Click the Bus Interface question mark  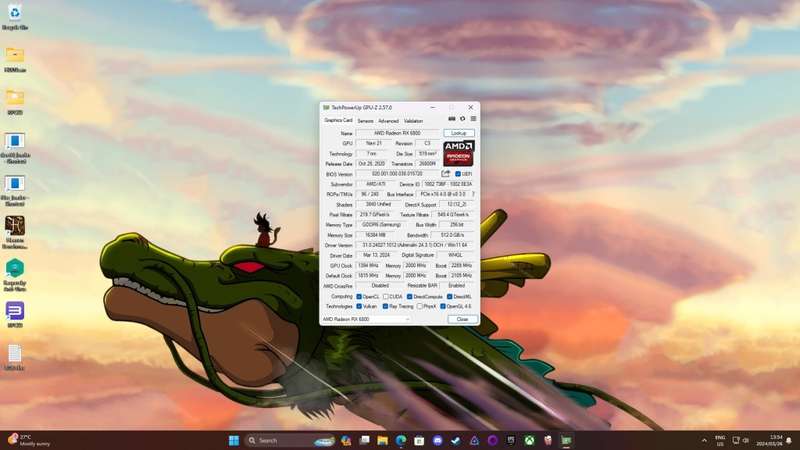(473, 194)
